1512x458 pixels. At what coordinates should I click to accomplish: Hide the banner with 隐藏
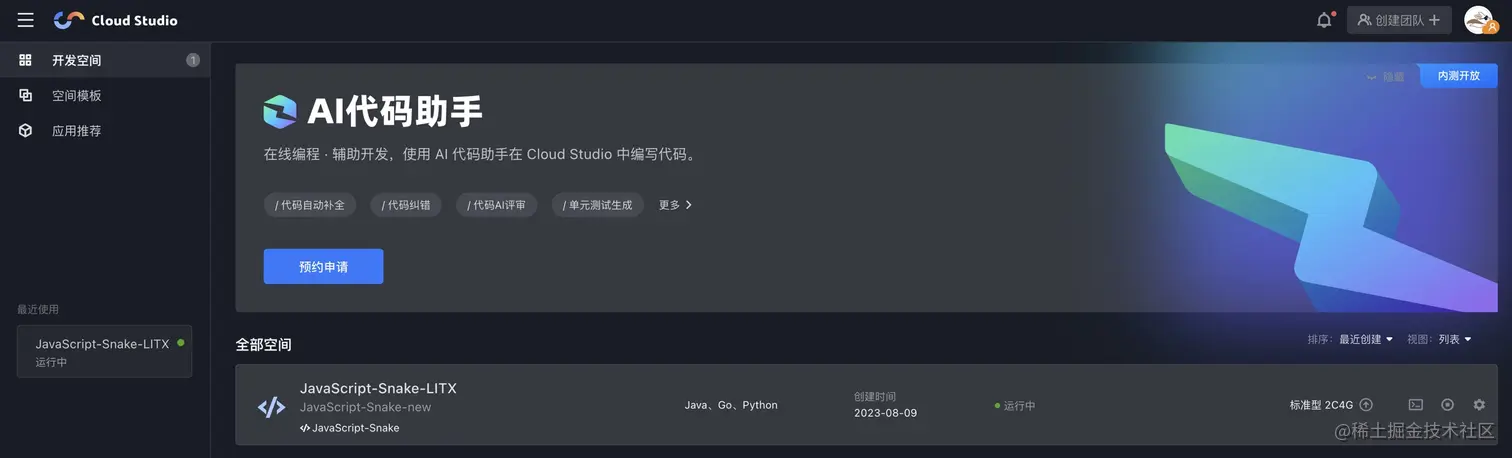1385,76
